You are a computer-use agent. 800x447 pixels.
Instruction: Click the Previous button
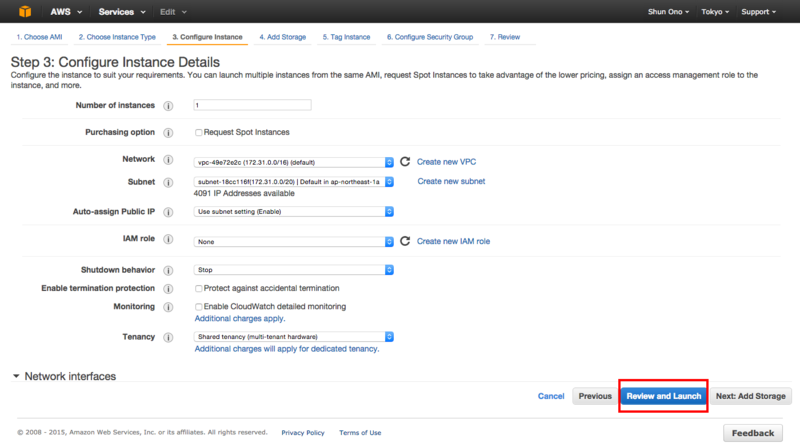(595, 396)
